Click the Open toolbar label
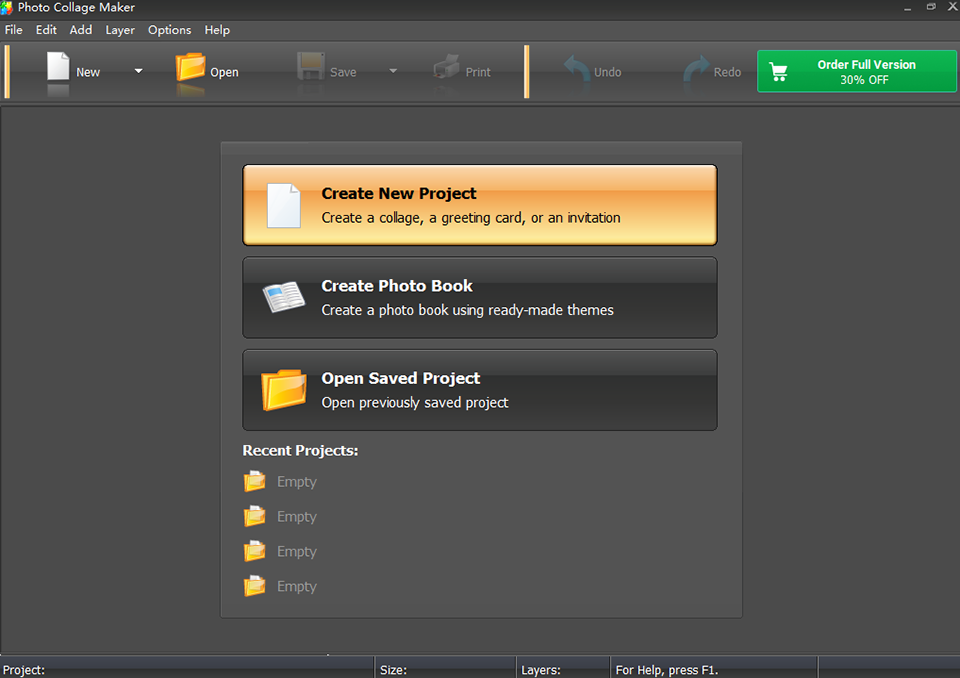Screen dimensions: 960x678 tap(224, 72)
